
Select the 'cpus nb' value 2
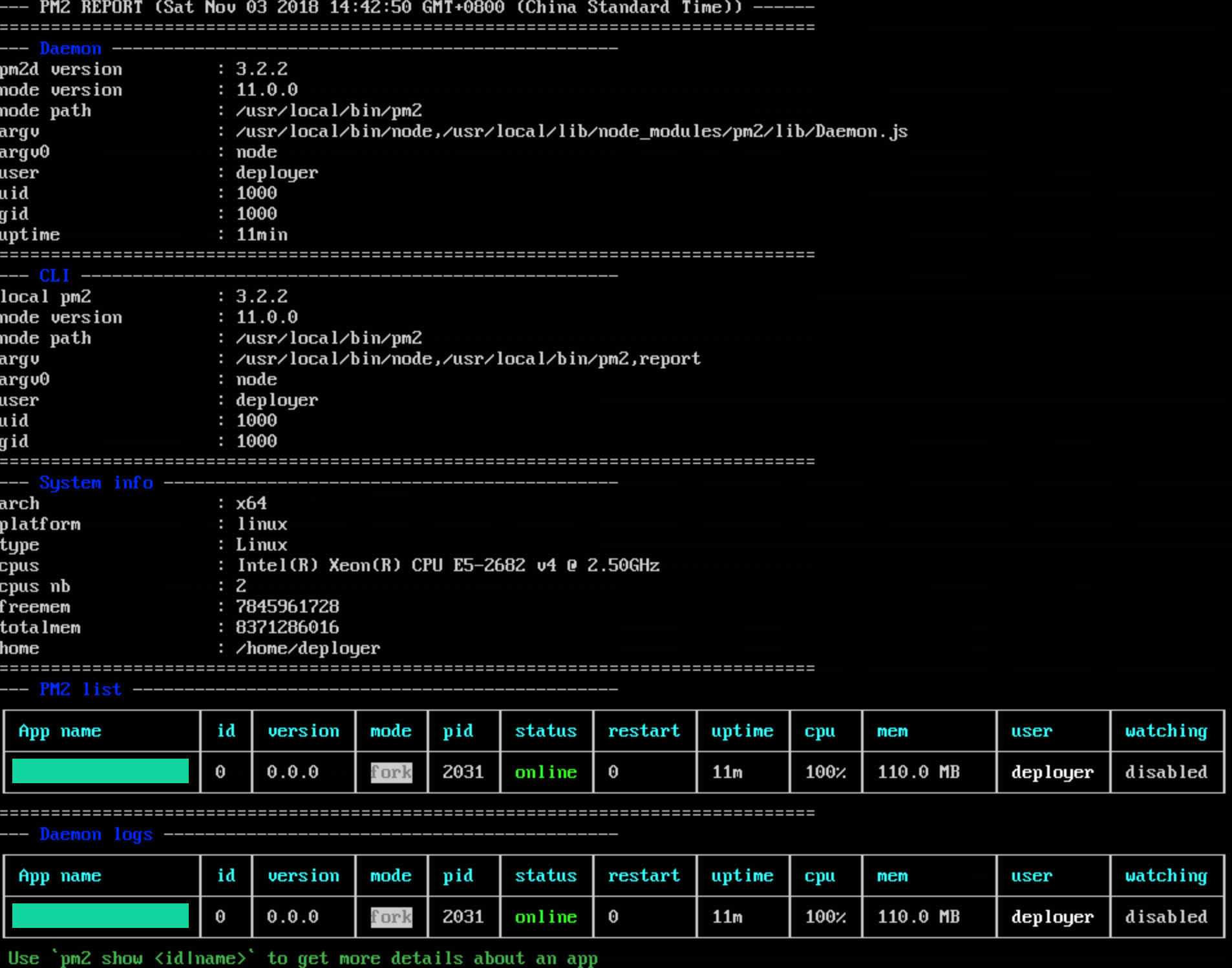click(x=240, y=586)
